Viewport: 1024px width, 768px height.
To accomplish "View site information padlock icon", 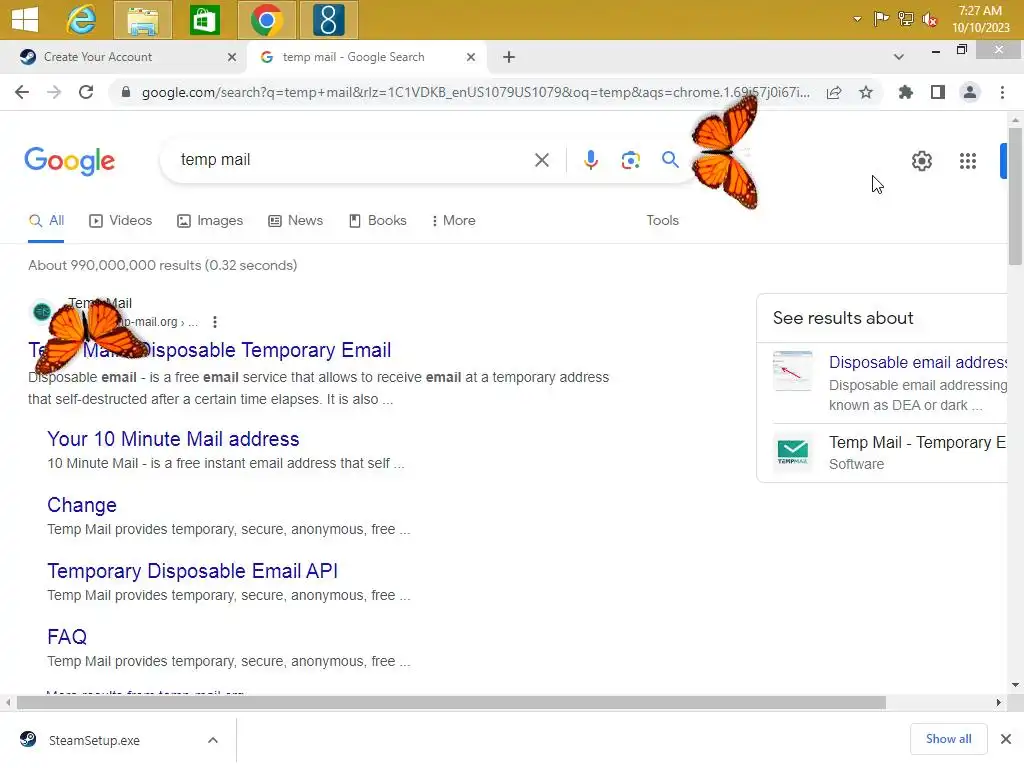I will click(126, 92).
